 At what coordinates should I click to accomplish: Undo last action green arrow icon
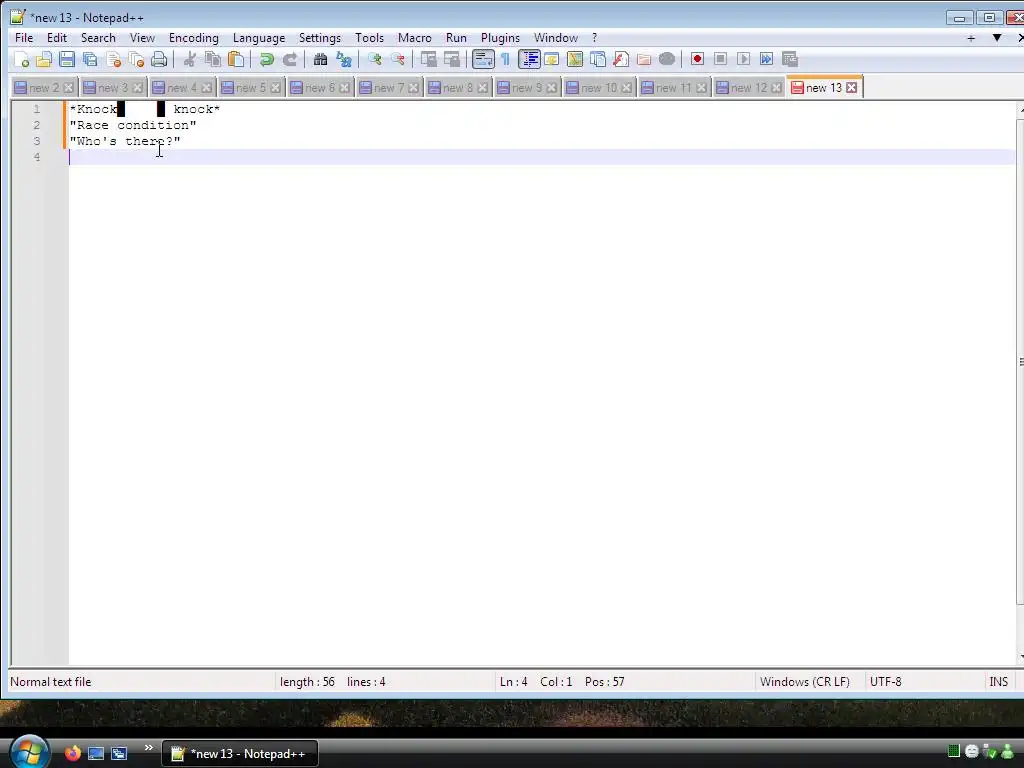266,59
